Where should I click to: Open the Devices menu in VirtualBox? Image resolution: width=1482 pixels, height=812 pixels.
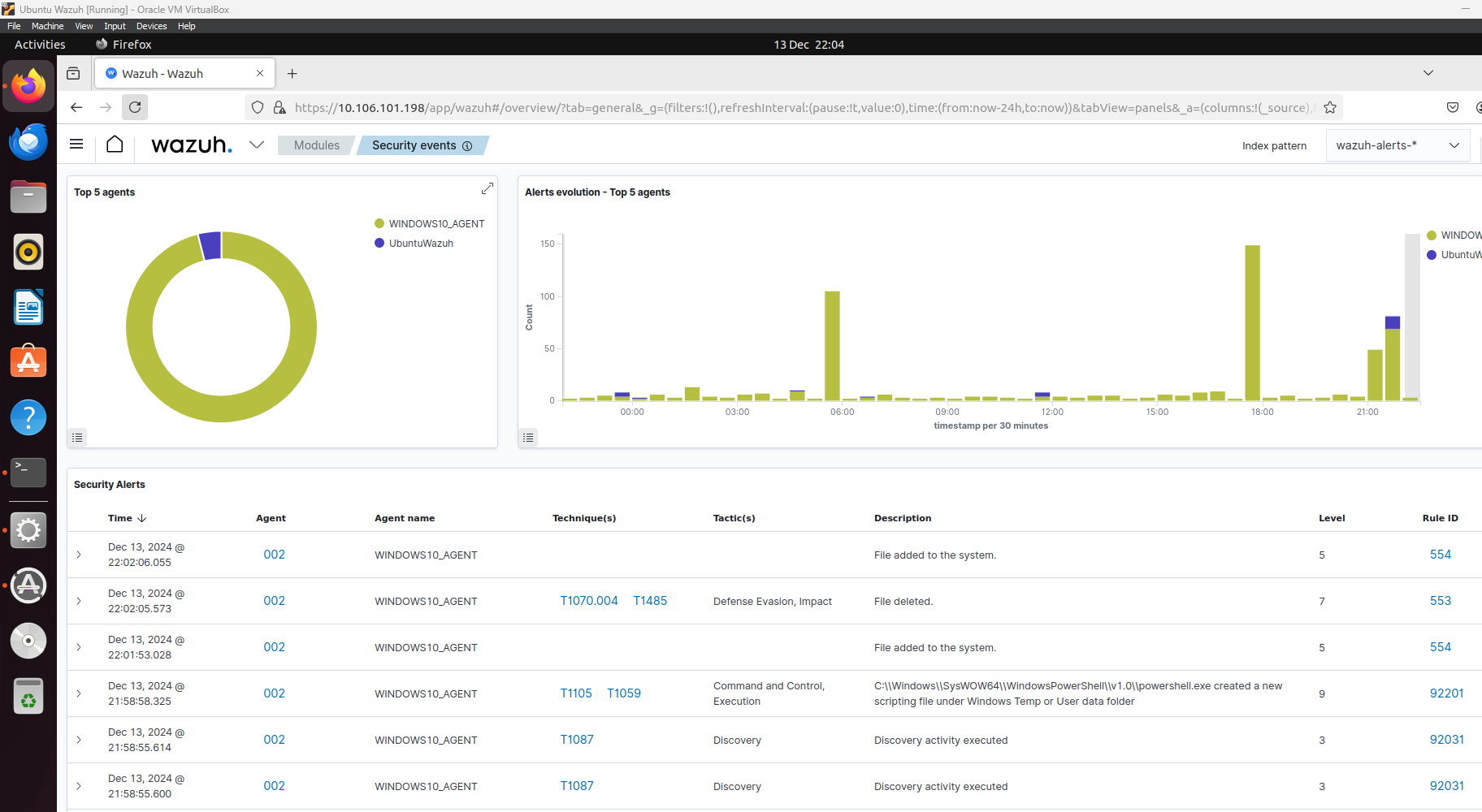tap(151, 25)
